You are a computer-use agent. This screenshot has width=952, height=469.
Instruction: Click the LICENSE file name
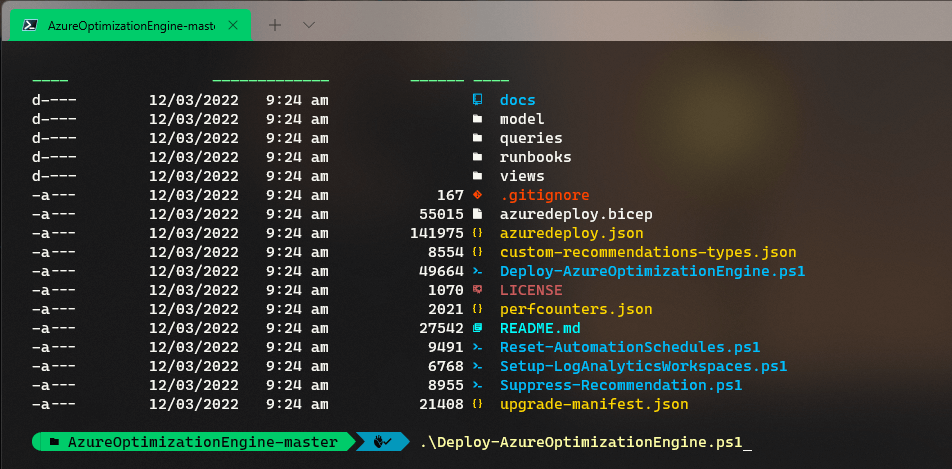(531, 290)
